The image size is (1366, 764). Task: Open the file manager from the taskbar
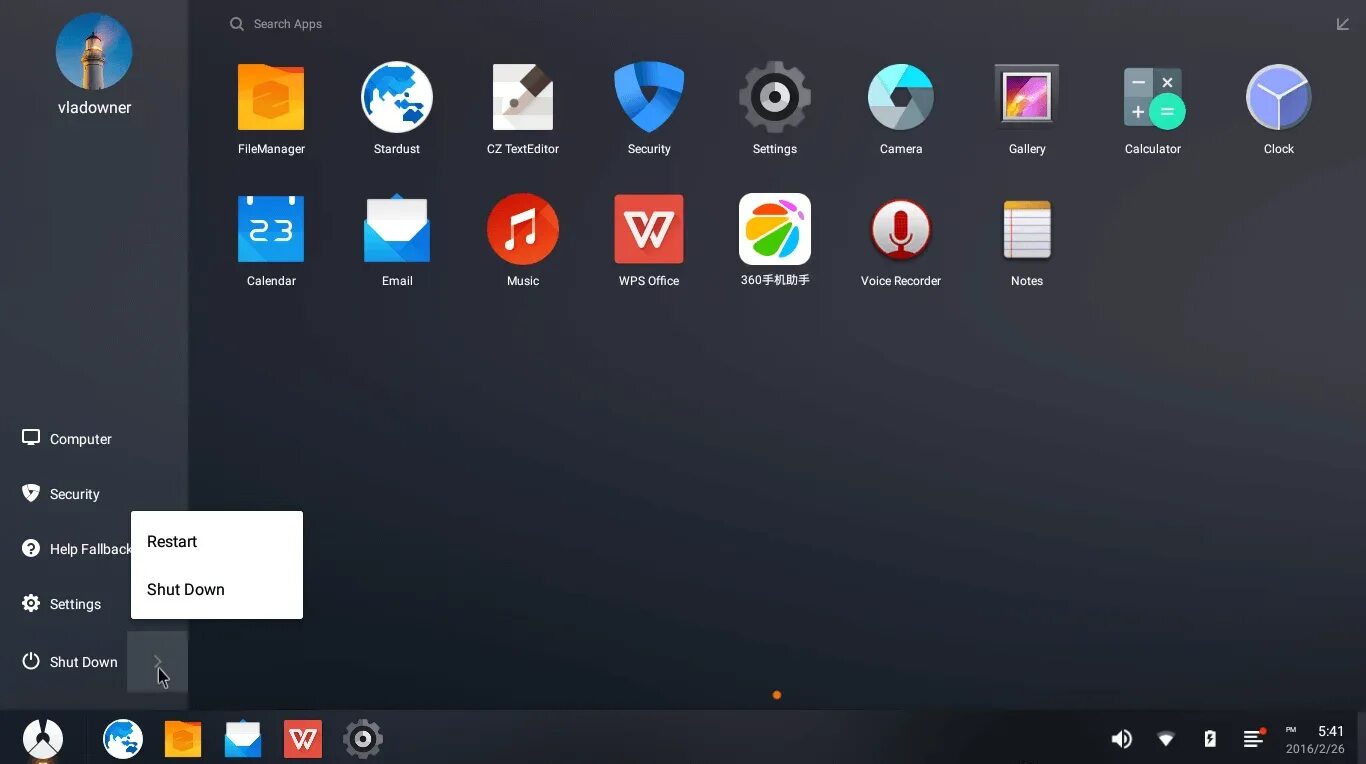tap(183, 739)
